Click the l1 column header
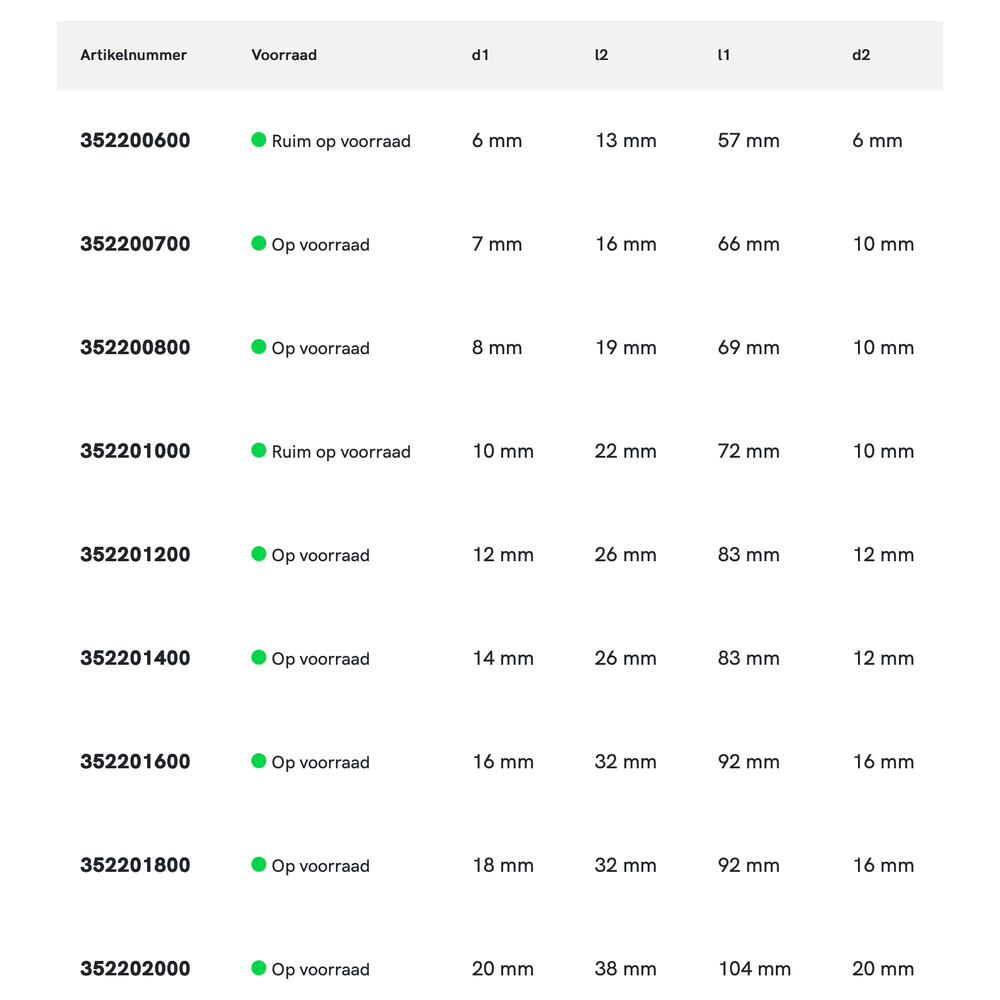The image size is (1000, 1000). (723, 55)
